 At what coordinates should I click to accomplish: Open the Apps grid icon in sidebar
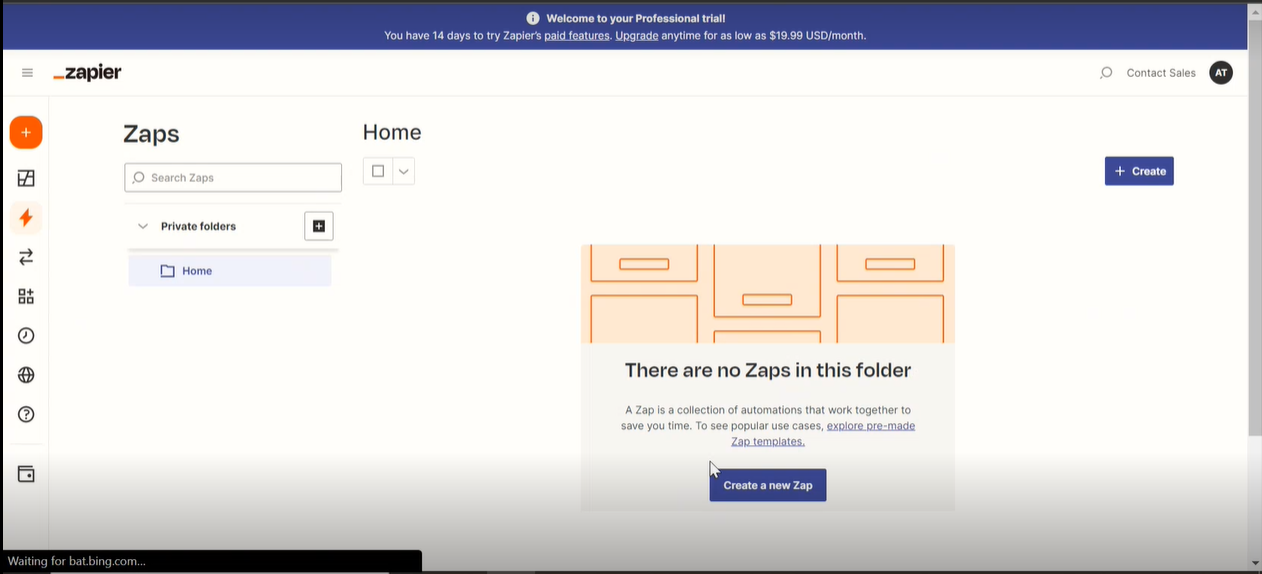(x=26, y=296)
